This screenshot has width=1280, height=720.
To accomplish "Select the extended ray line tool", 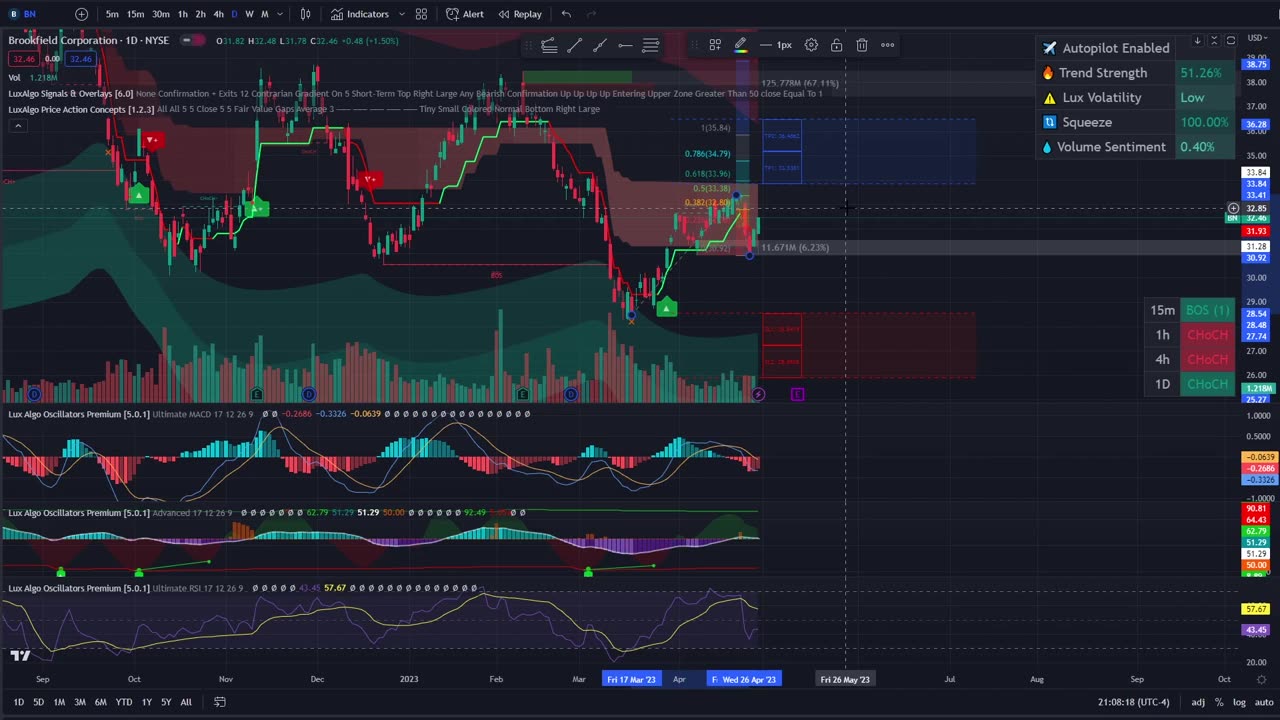I will pos(599,45).
